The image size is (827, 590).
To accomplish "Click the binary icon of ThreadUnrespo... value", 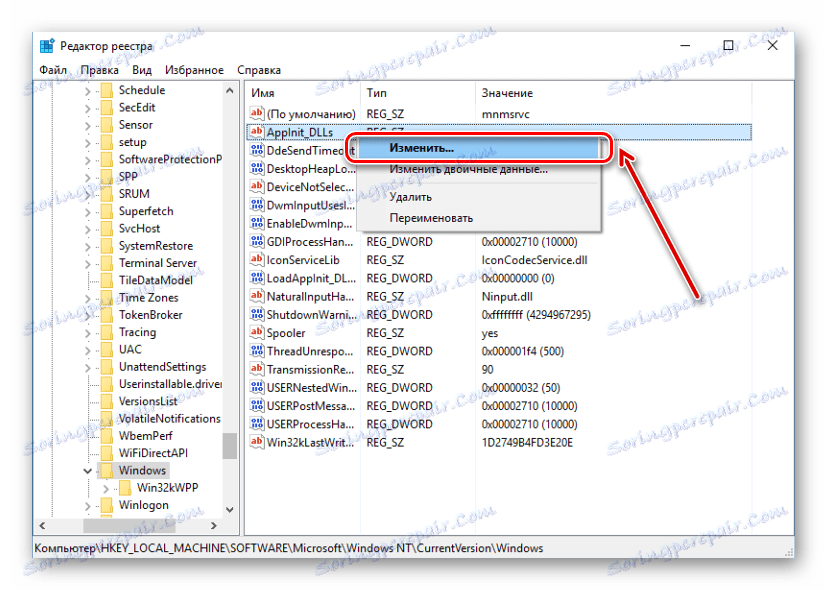I will (x=256, y=351).
